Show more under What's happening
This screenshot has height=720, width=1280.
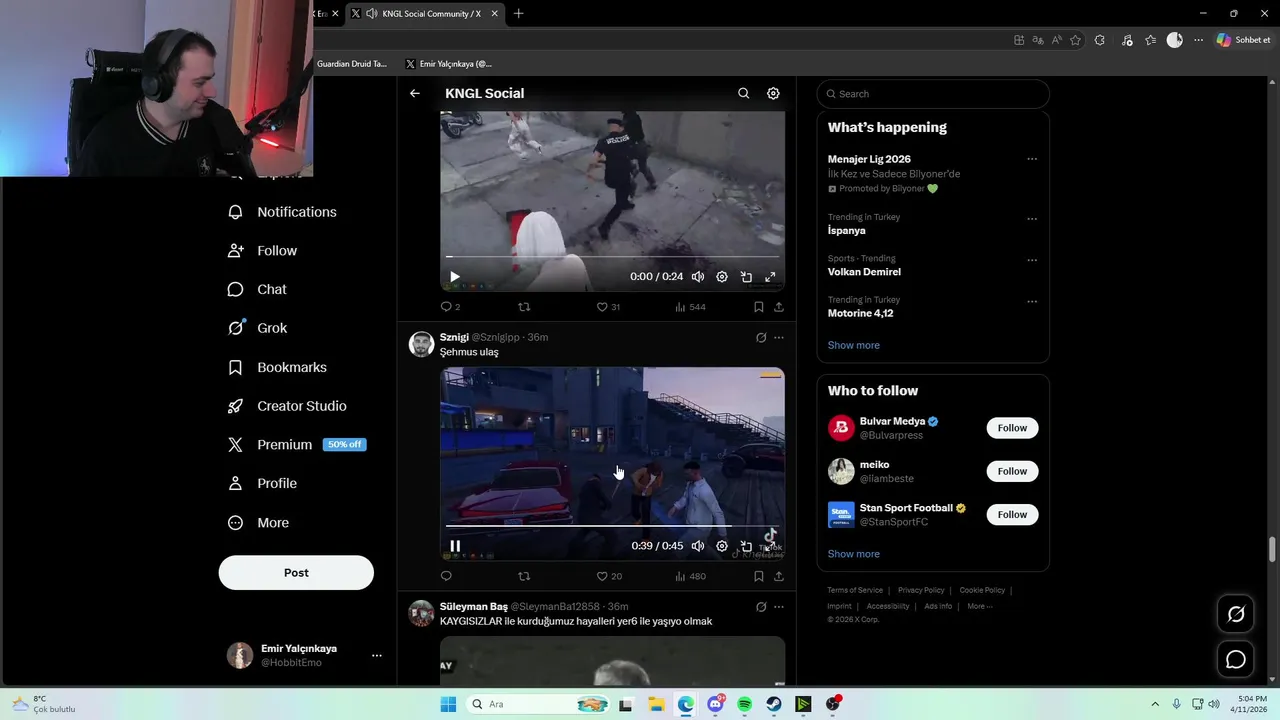(x=854, y=345)
